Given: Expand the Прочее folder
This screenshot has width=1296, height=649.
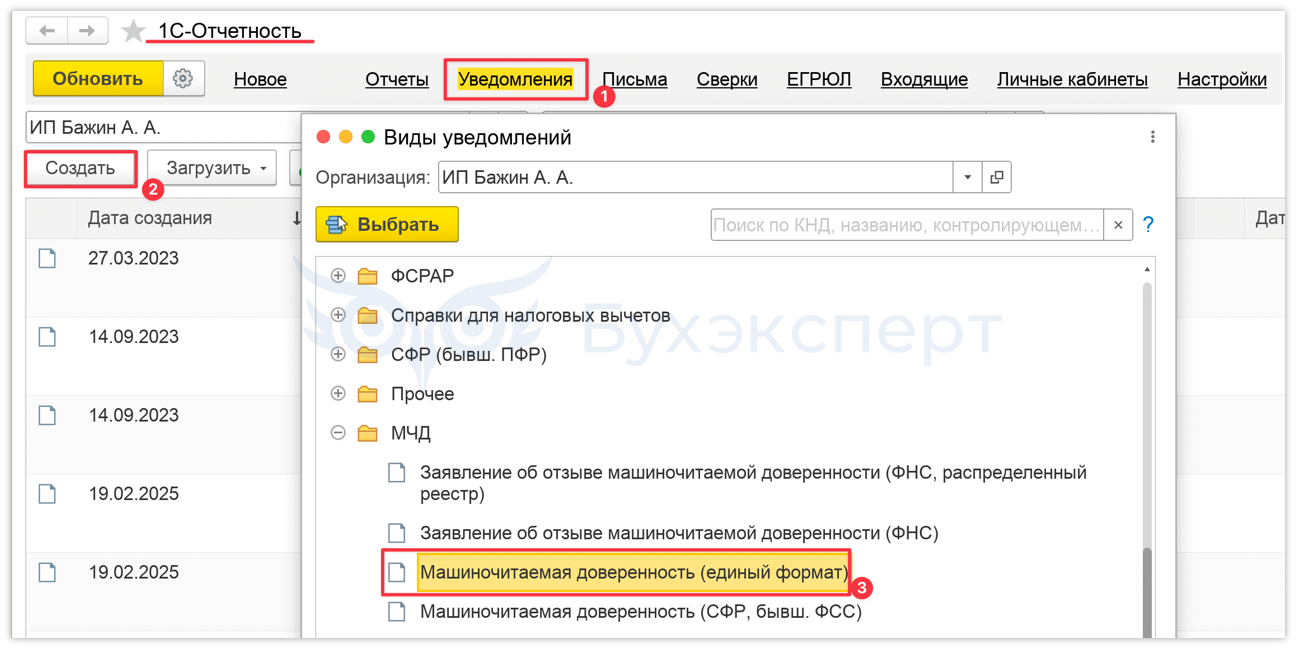Looking at the screenshot, I should pos(338,393).
